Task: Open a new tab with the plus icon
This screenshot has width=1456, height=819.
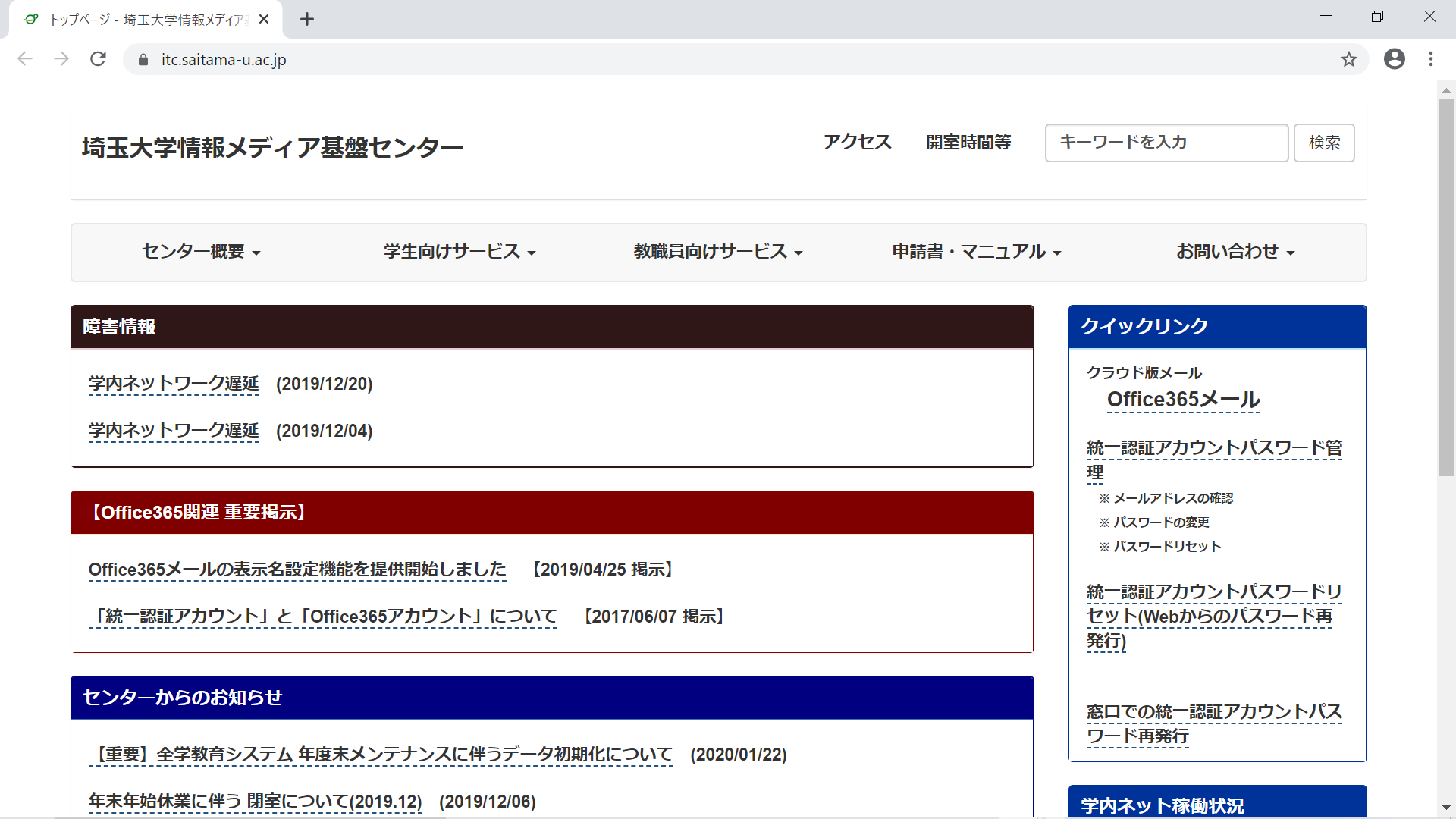Action: coord(306,20)
